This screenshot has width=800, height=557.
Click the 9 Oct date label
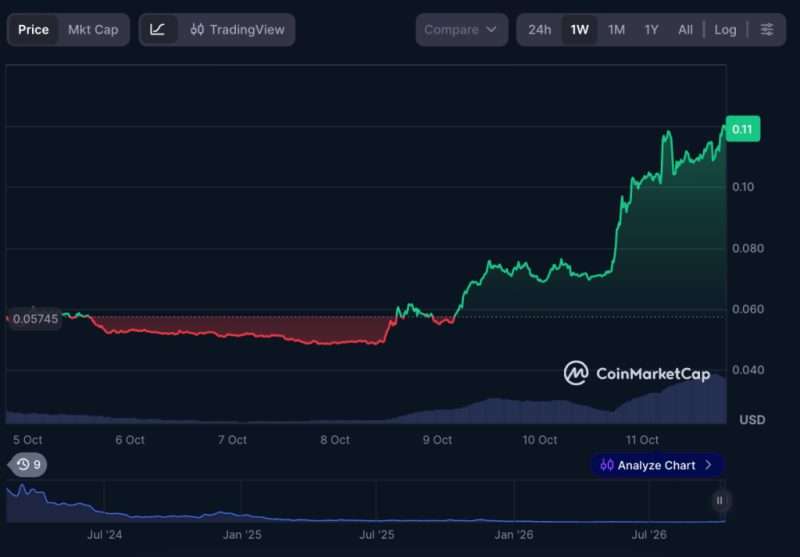coord(437,440)
